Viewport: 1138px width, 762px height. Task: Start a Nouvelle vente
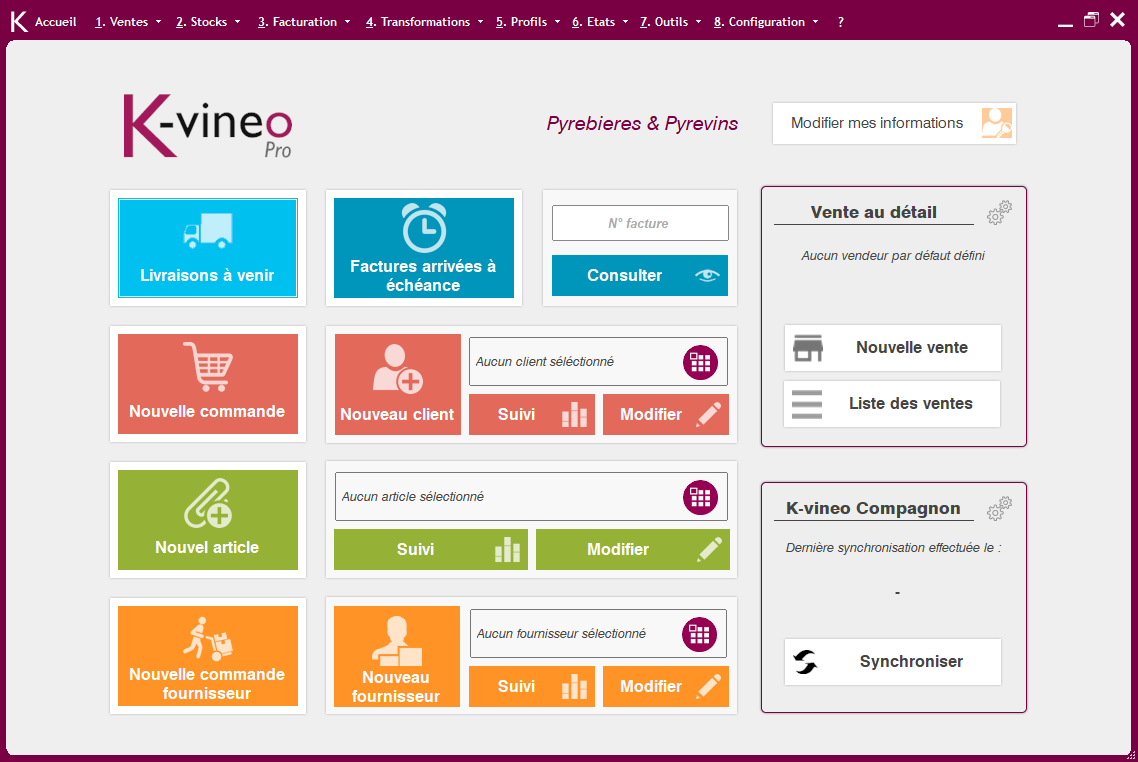click(x=893, y=348)
